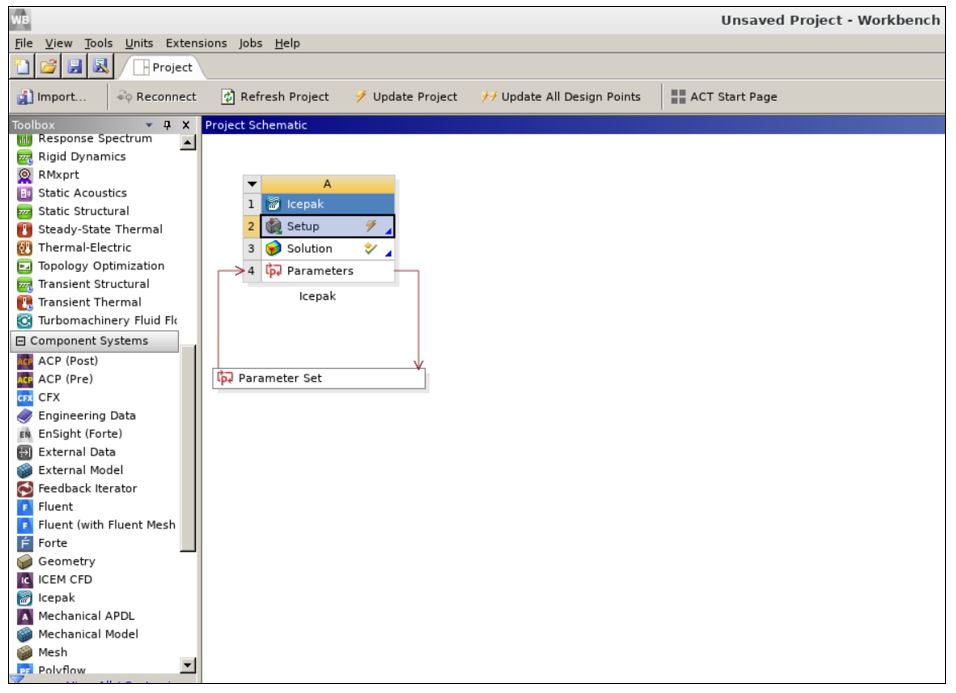Select ICEM CFD component system

point(65,580)
